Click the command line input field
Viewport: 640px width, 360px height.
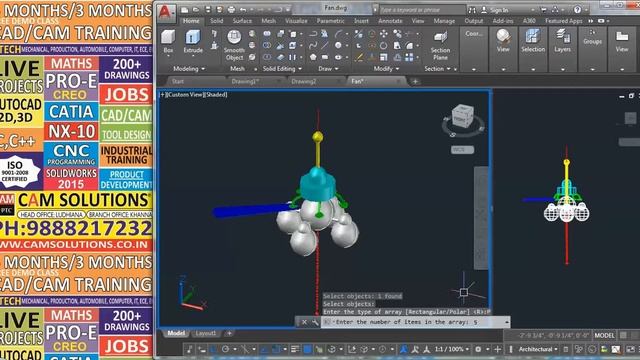tap(416, 322)
